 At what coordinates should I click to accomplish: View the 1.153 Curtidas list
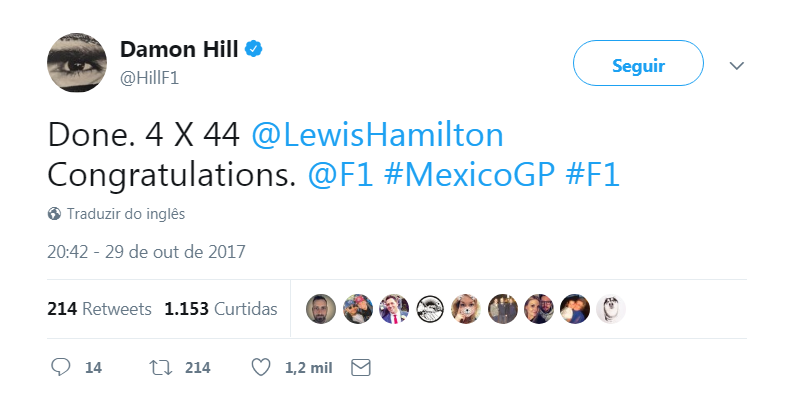(x=220, y=309)
